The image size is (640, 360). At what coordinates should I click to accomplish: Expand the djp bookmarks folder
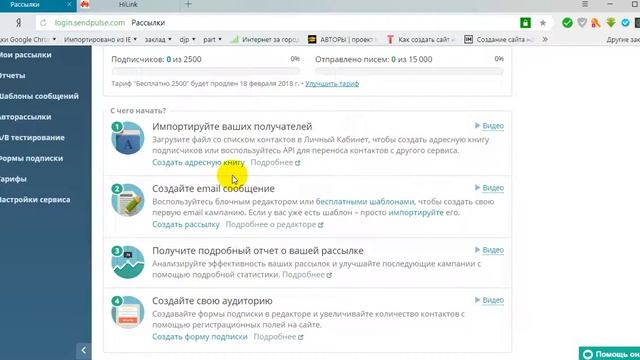(x=187, y=40)
